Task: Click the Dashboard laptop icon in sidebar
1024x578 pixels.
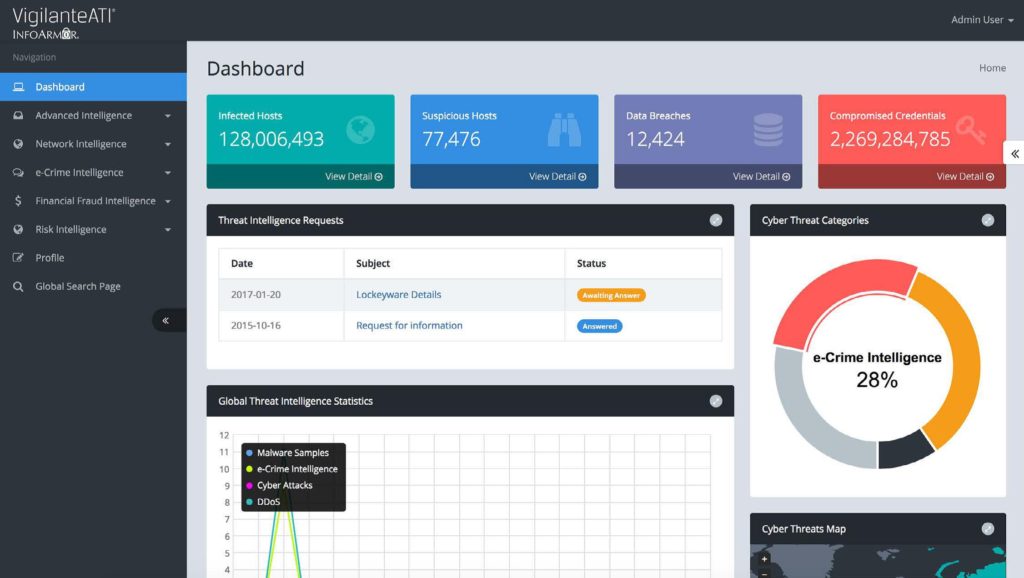Action: [18, 87]
